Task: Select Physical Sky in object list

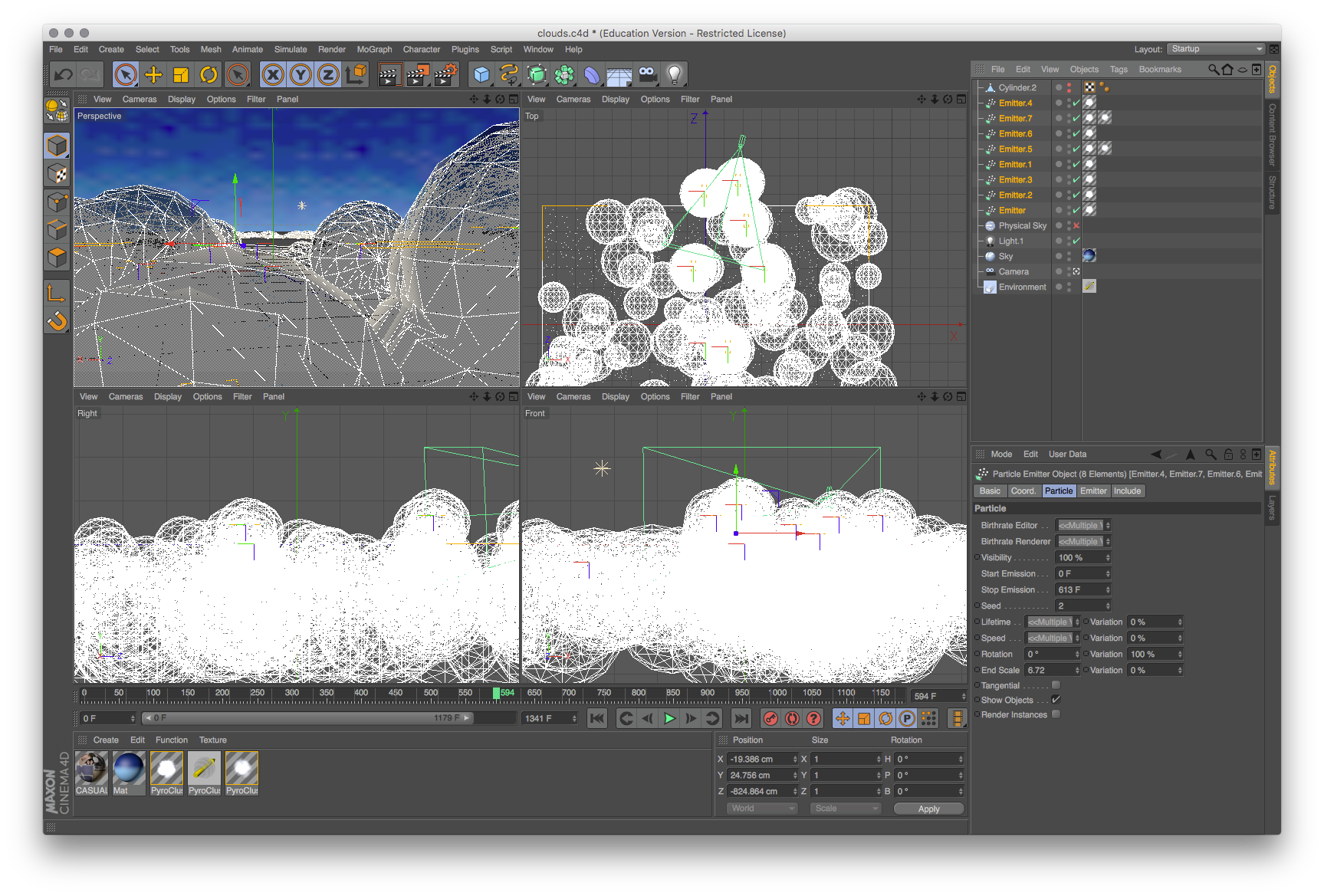Action: (x=1022, y=226)
